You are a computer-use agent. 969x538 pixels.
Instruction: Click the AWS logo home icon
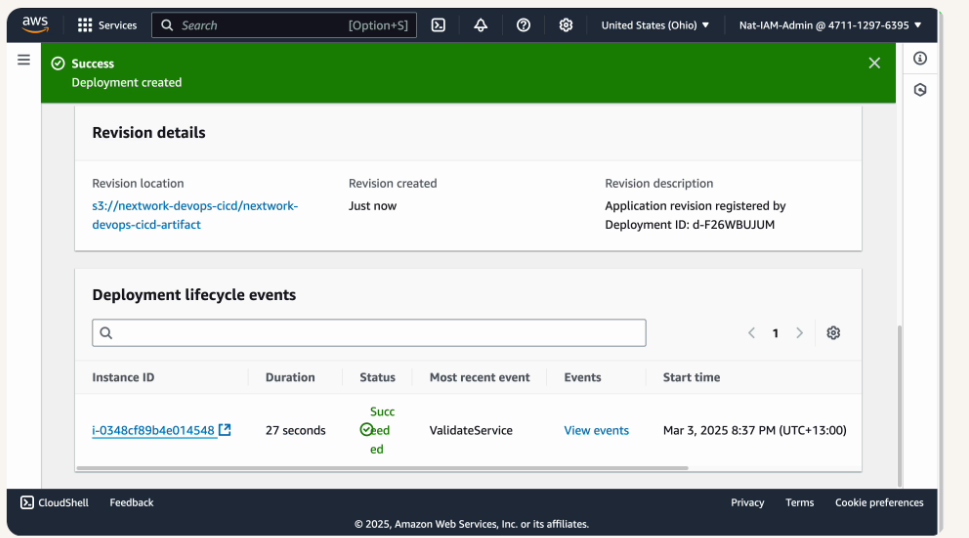point(35,25)
